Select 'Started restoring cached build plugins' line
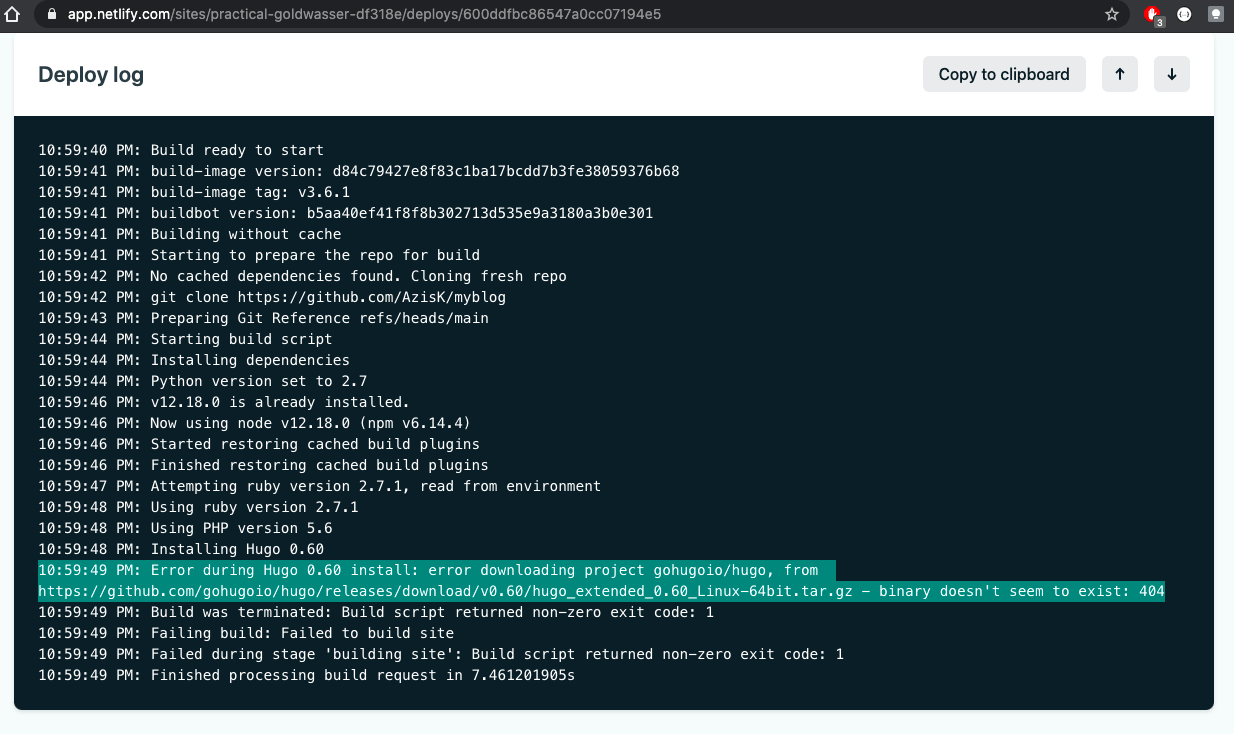The width and height of the screenshot is (1234, 734). 259,444
